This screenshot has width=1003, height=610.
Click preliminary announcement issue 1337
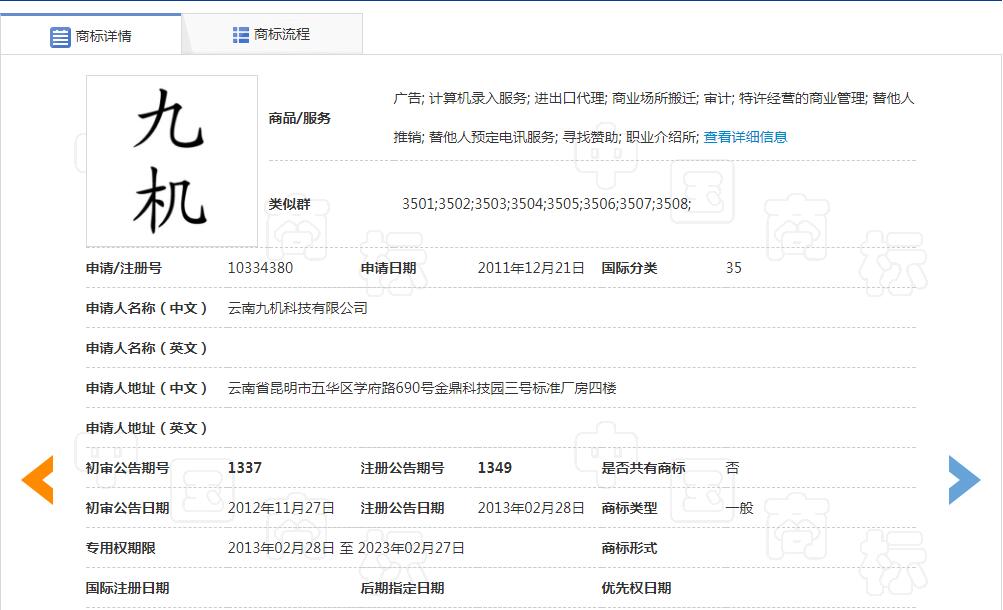pos(244,468)
